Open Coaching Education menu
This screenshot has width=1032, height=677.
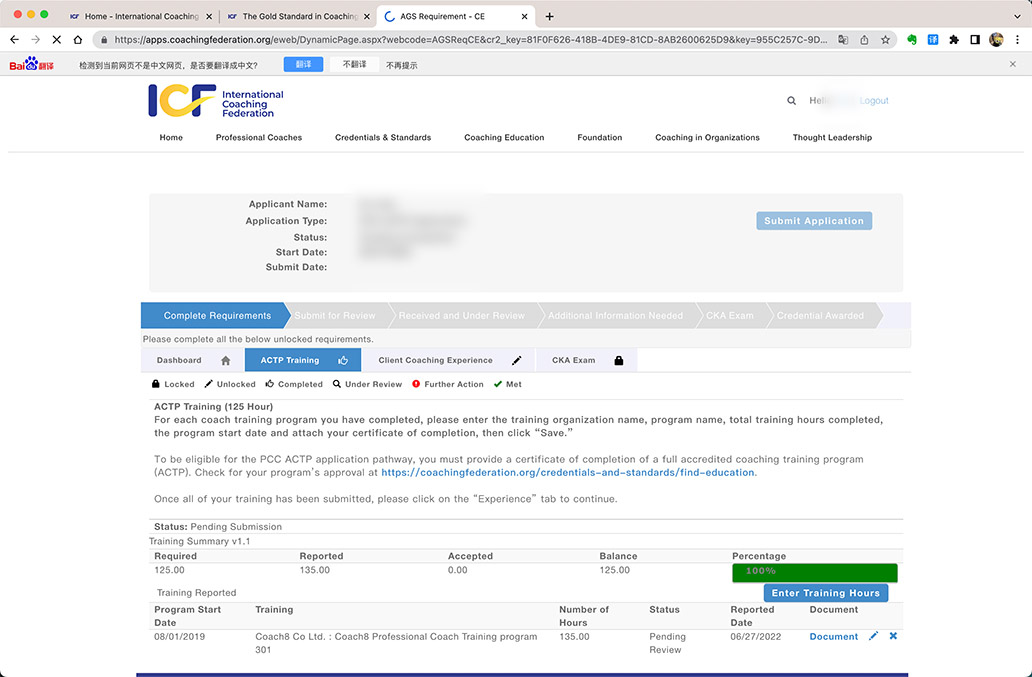tap(504, 138)
